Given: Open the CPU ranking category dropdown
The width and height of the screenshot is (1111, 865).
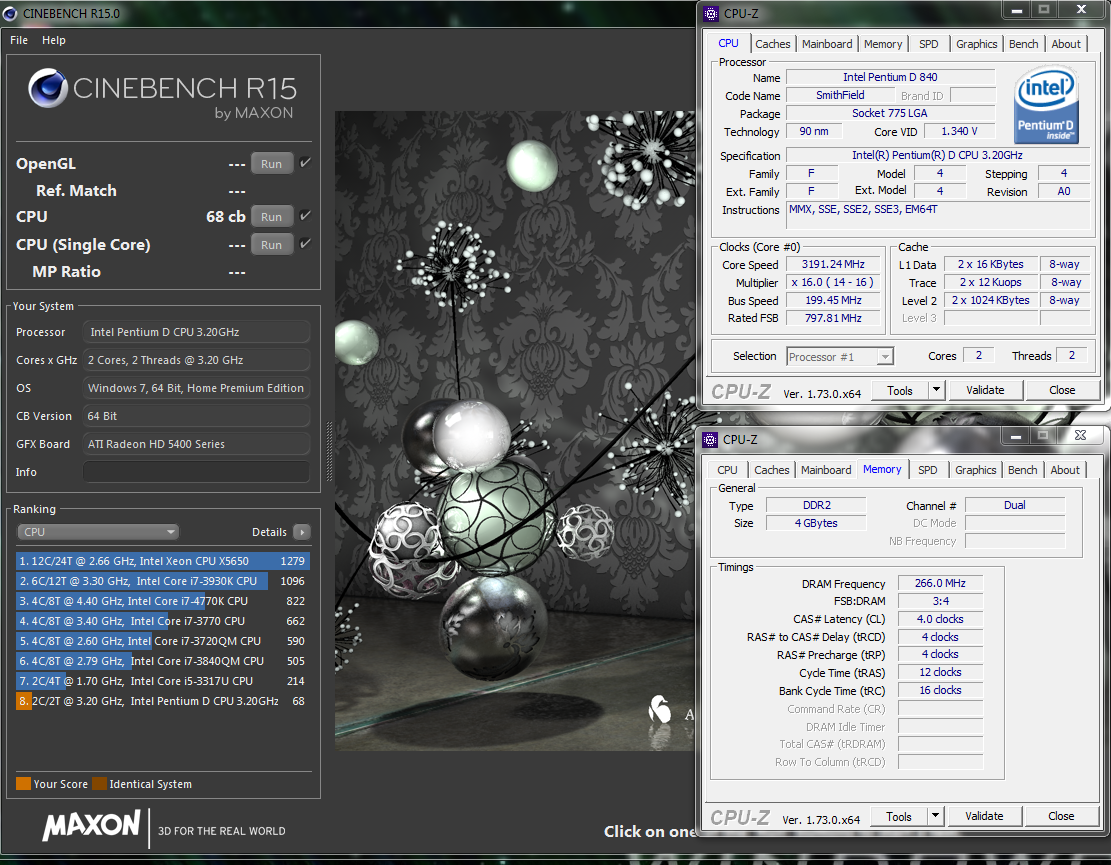Looking at the screenshot, I should click(98, 532).
